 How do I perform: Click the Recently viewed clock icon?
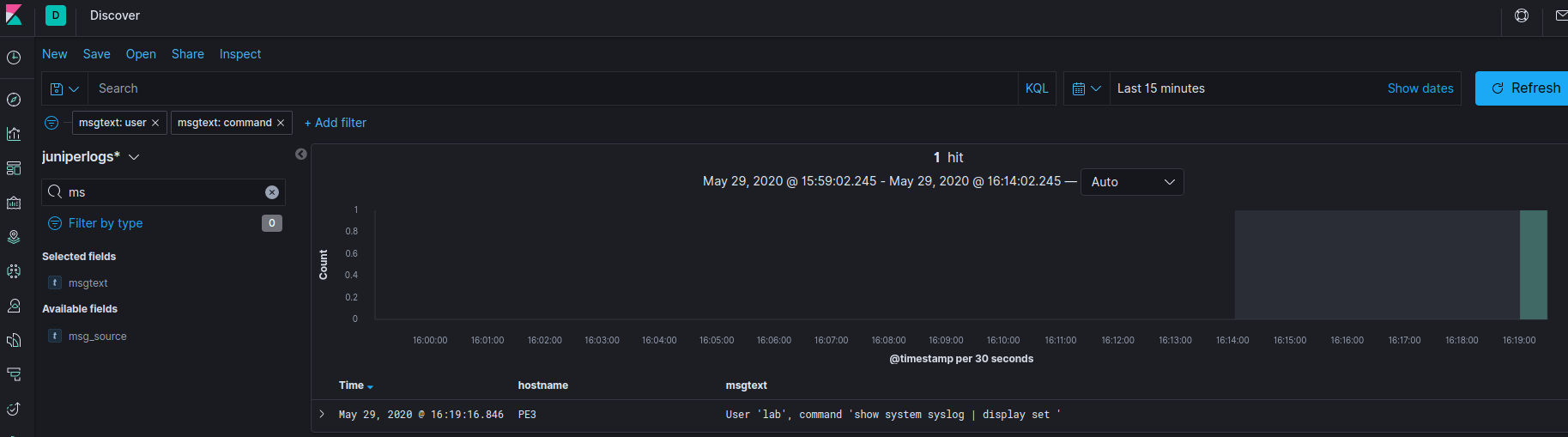pos(14,58)
